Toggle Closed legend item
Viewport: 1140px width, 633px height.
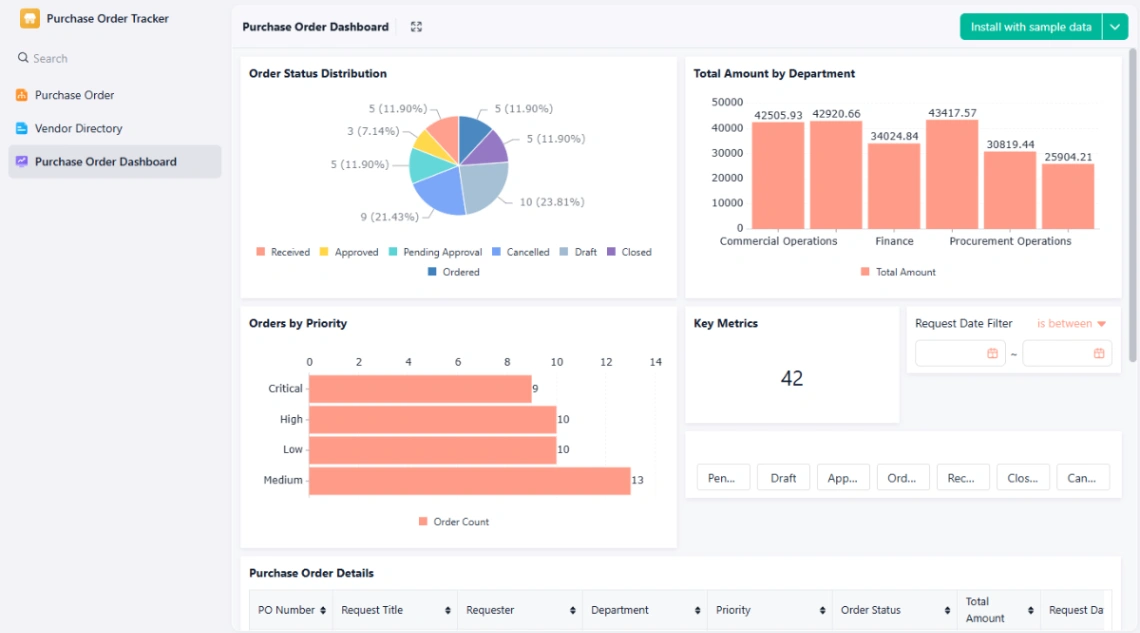click(629, 252)
